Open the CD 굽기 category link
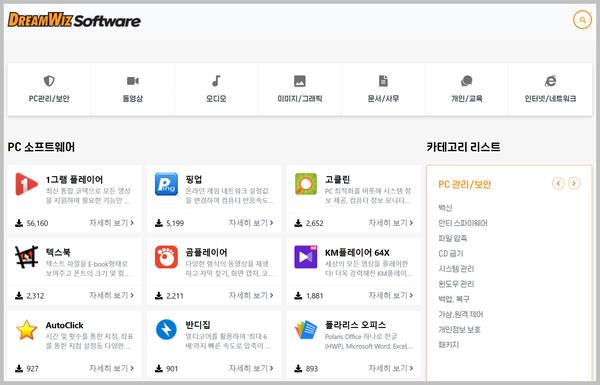This screenshot has height=385, width=600. [x=451, y=253]
